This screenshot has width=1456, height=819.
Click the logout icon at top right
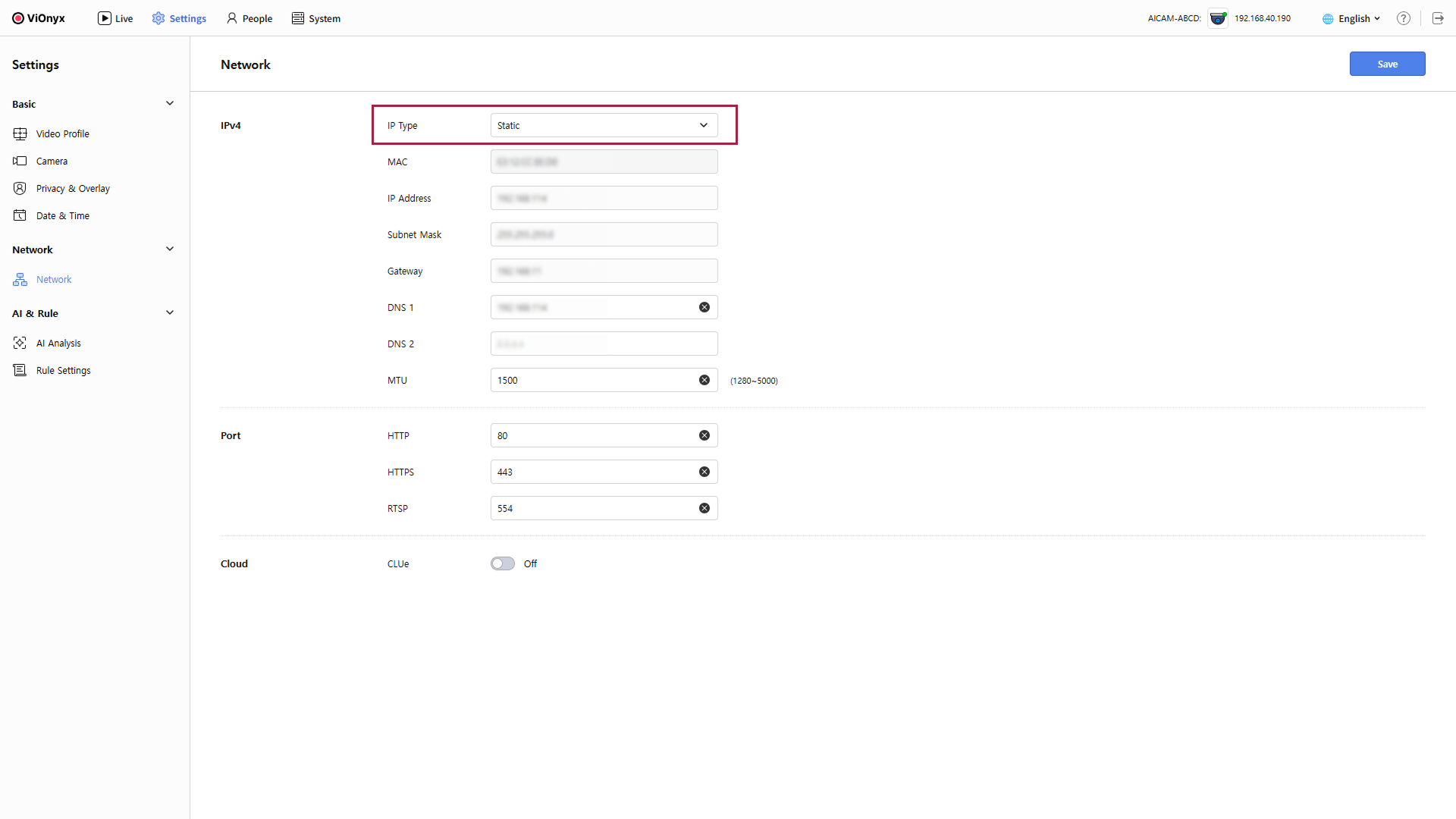click(x=1438, y=19)
